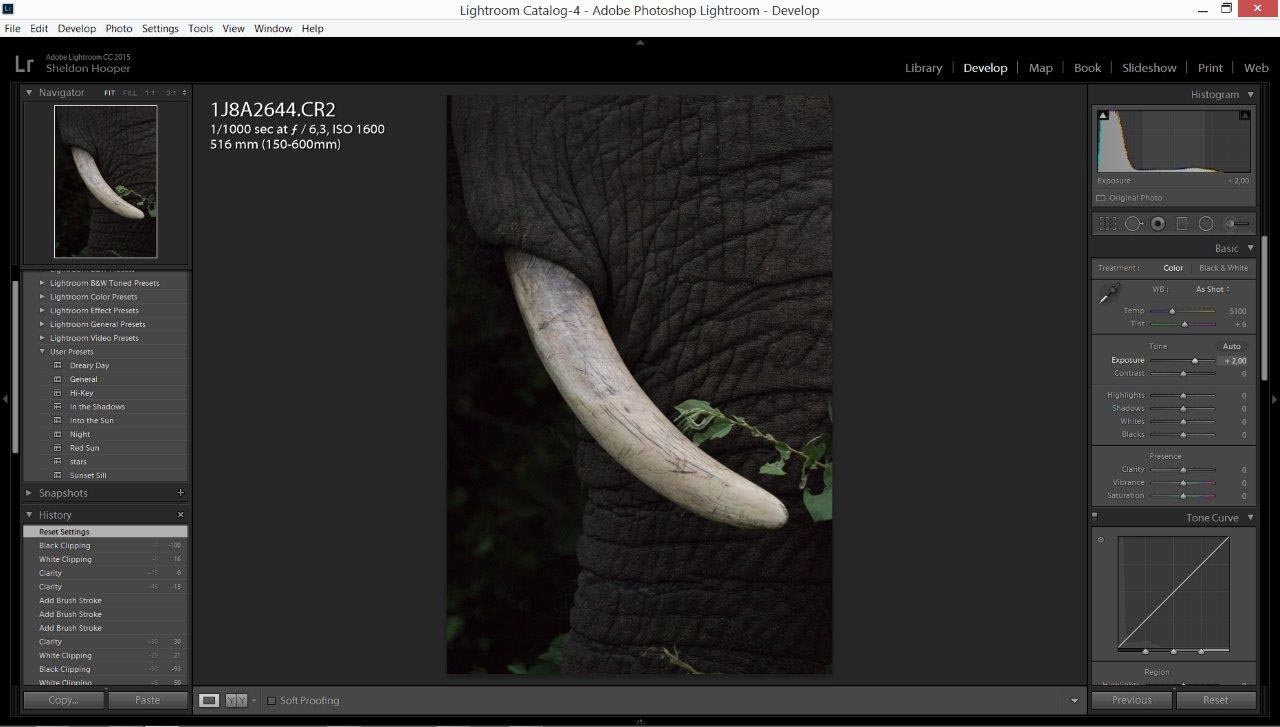The image size is (1280, 727).
Task: Toggle the Tone Curve panel on/off switch
Action: 1095,517
